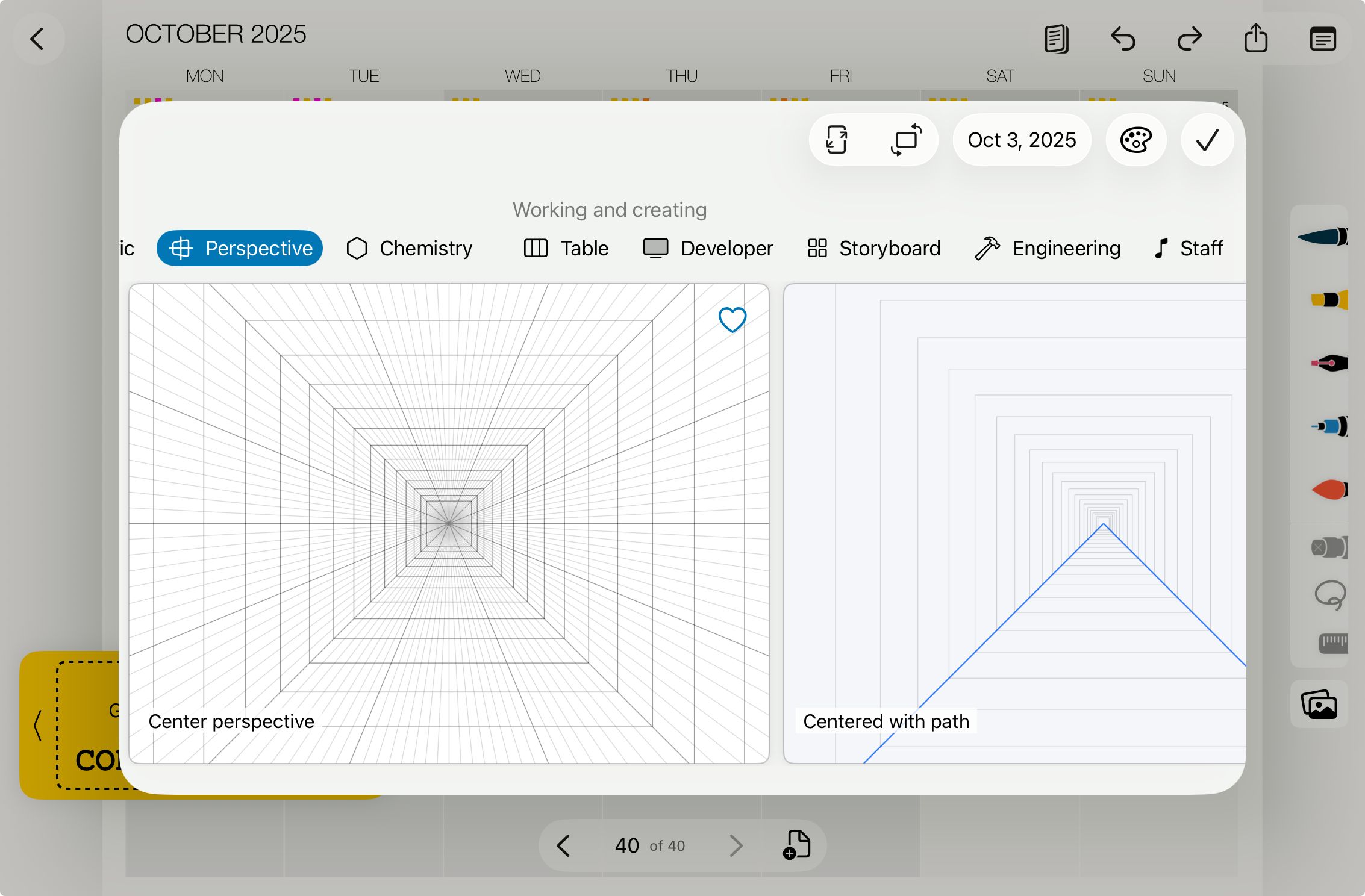Select the red brush tool
This screenshot has width=1365, height=896.
(x=1329, y=490)
